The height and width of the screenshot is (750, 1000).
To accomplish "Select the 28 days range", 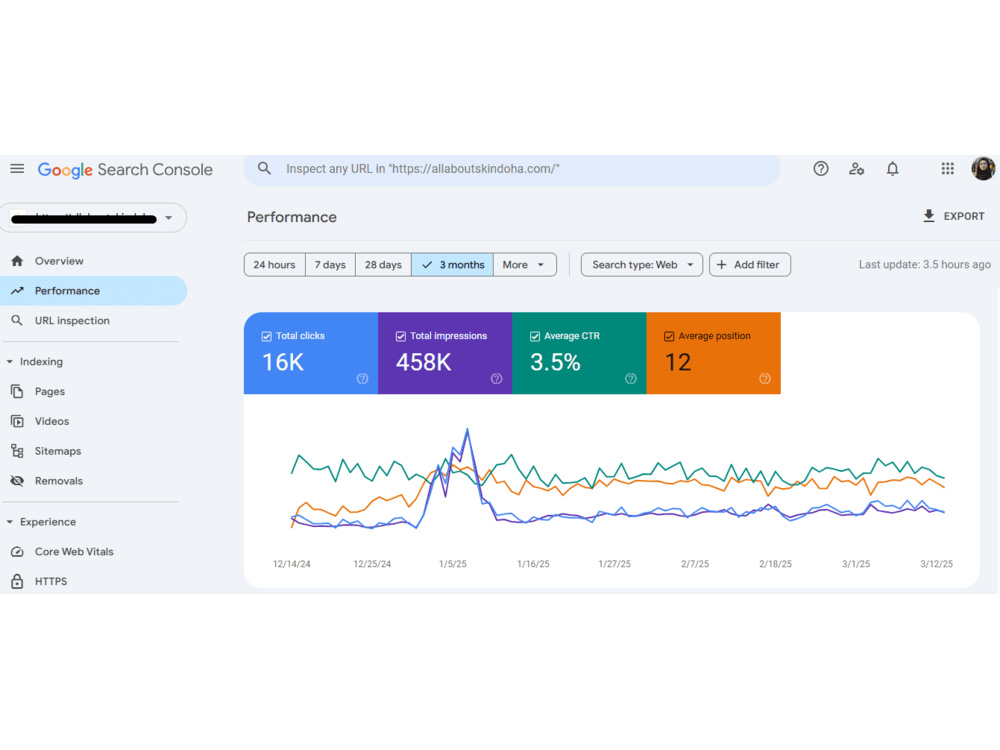I will click(x=383, y=265).
